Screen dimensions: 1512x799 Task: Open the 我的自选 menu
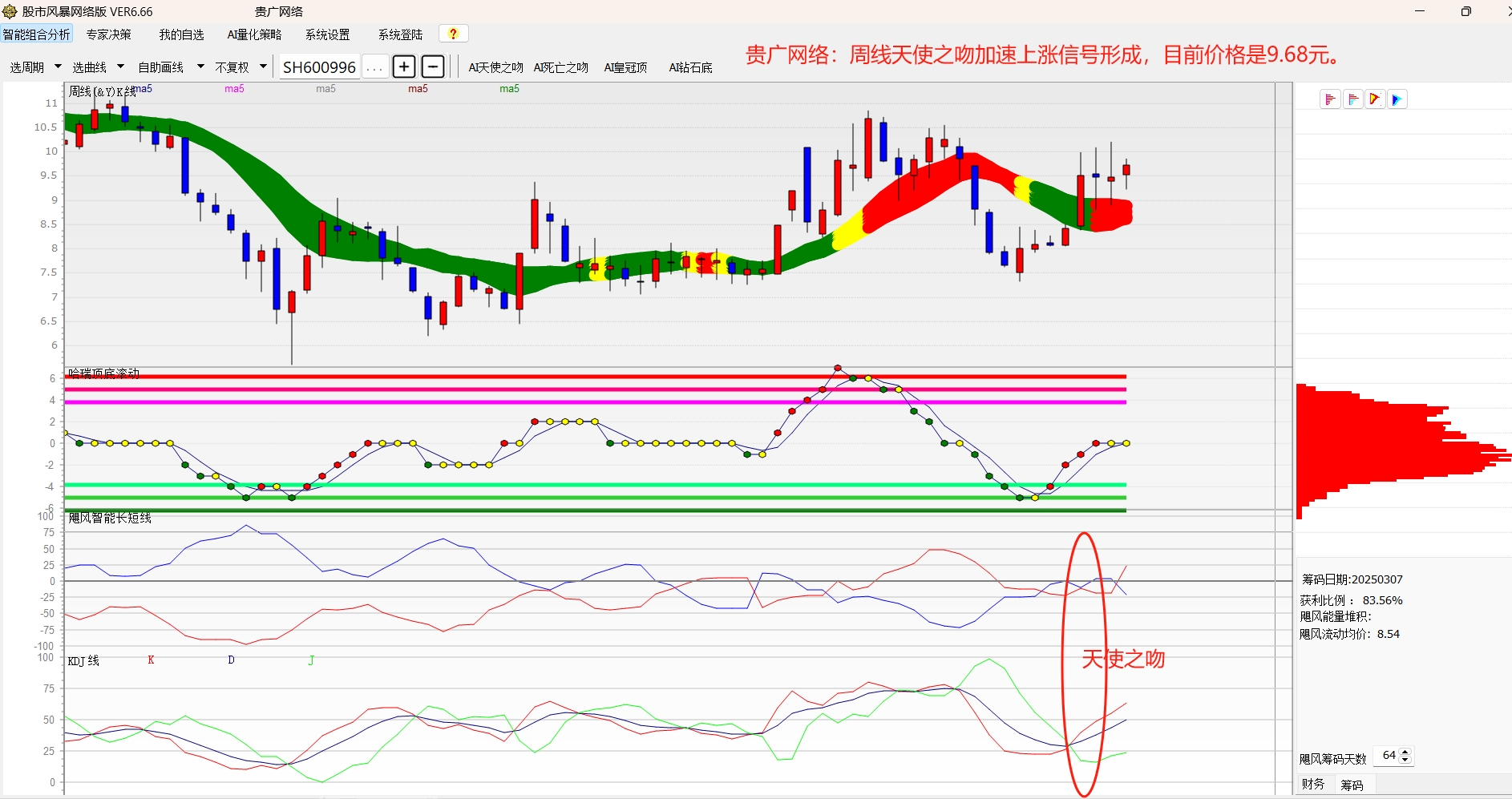pos(181,34)
